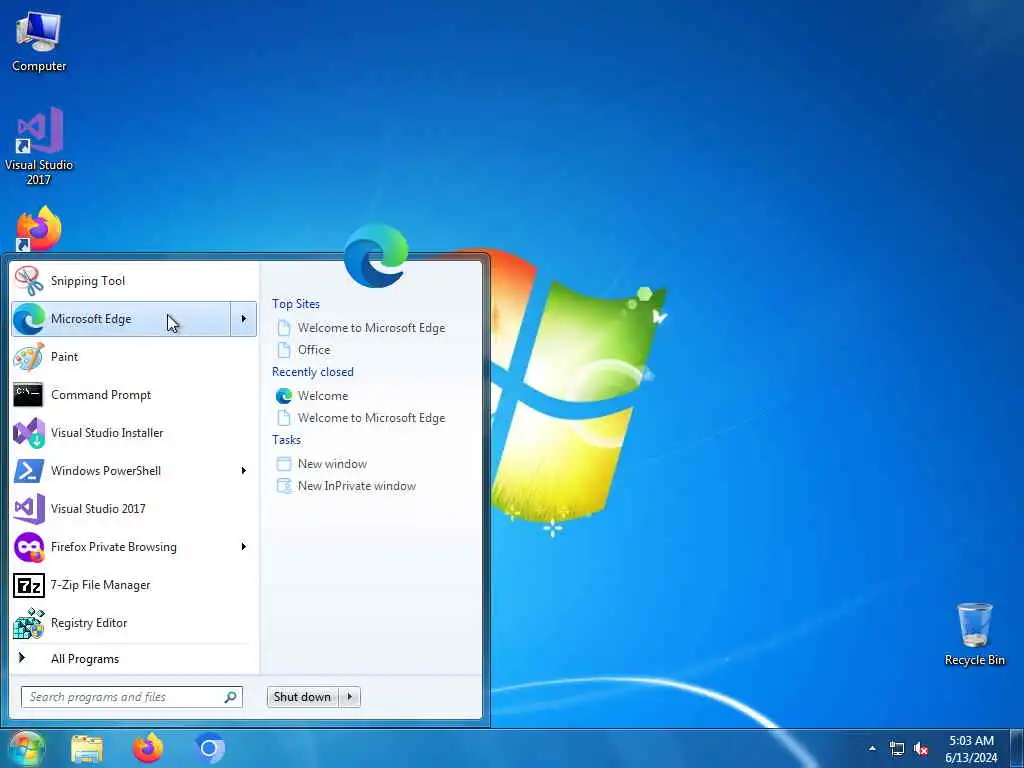
Task: Show hidden tray icons arrow
Action: pyautogui.click(x=872, y=748)
